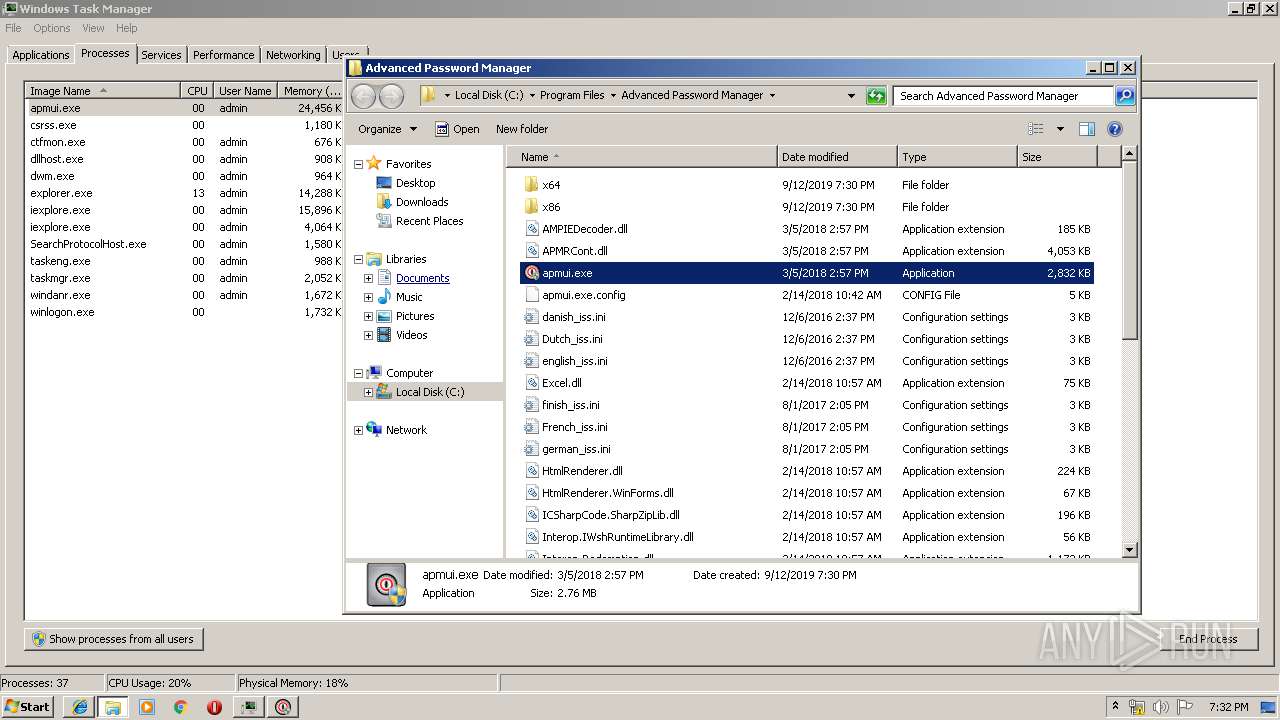Image resolution: width=1280 pixels, height=720 pixels.
Task: Switch to the Performance tab
Action: [x=223, y=55]
